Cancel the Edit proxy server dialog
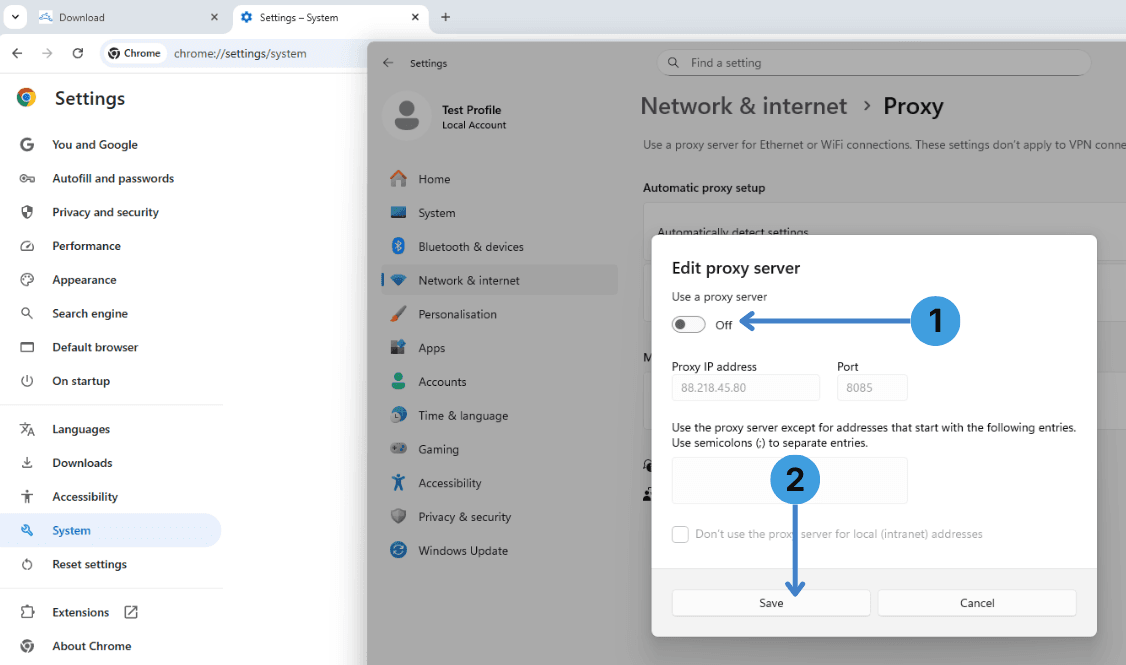This screenshot has width=1126, height=665. tap(977, 603)
